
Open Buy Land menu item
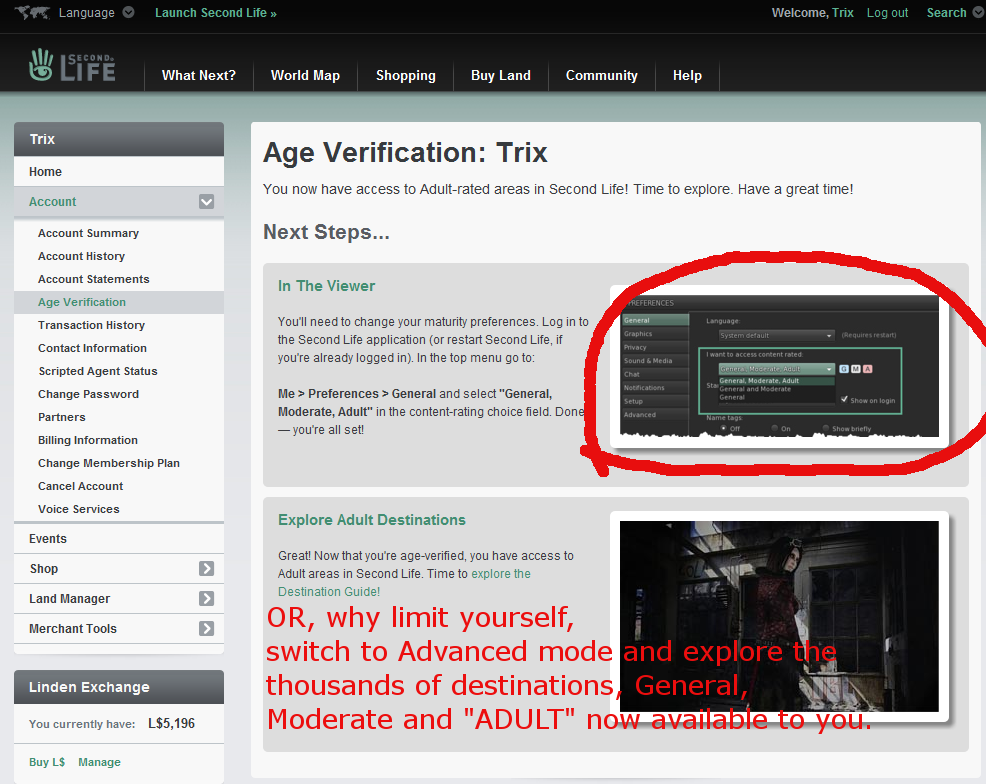click(x=501, y=75)
